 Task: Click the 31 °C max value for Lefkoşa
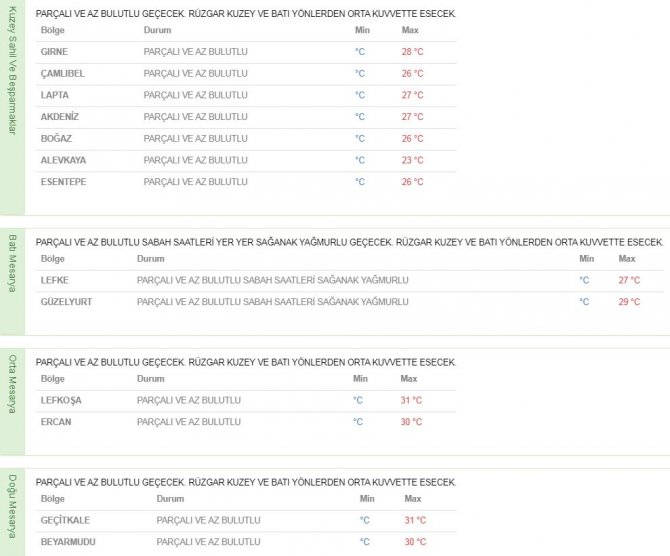click(411, 400)
